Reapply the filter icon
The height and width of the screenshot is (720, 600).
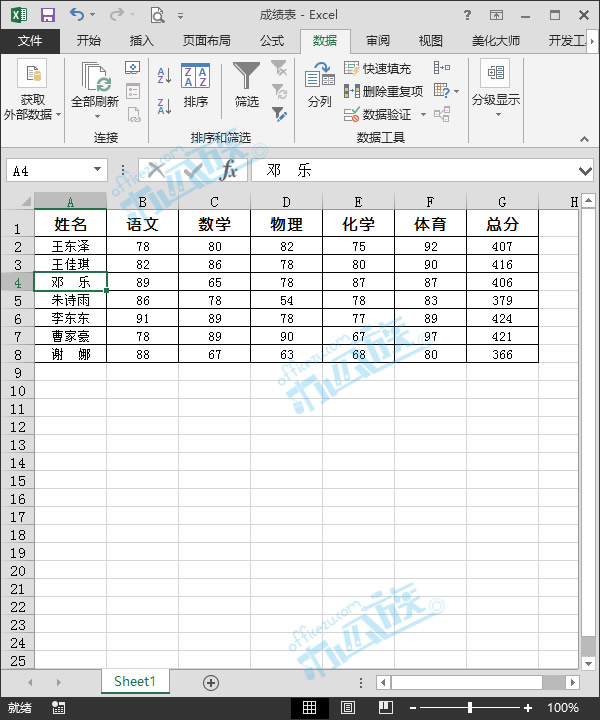click(279, 91)
